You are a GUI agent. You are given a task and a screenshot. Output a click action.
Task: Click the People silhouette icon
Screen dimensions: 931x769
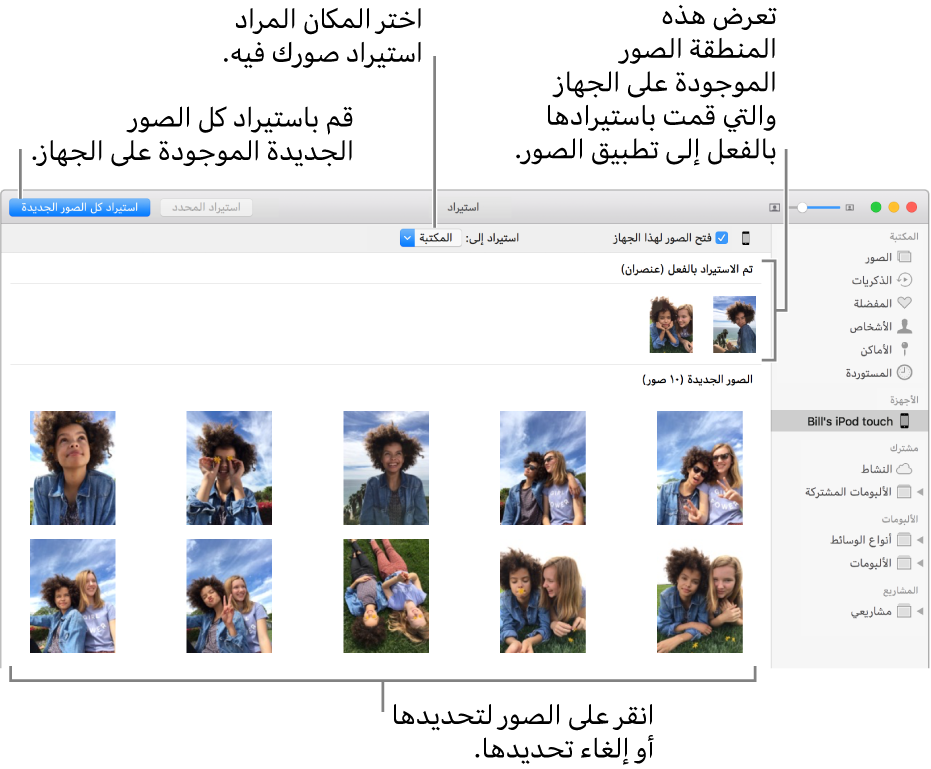pos(904,326)
